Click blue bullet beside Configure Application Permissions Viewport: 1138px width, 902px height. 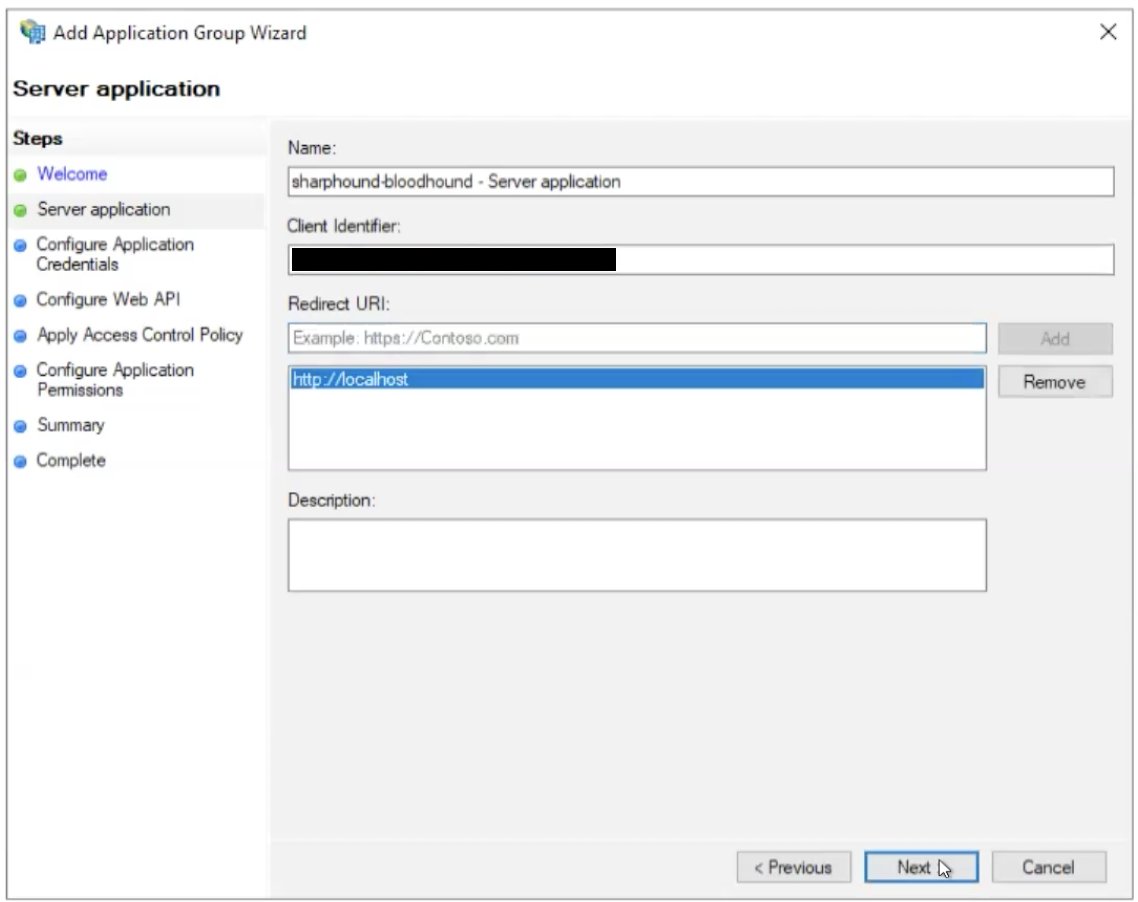pos(20,371)
